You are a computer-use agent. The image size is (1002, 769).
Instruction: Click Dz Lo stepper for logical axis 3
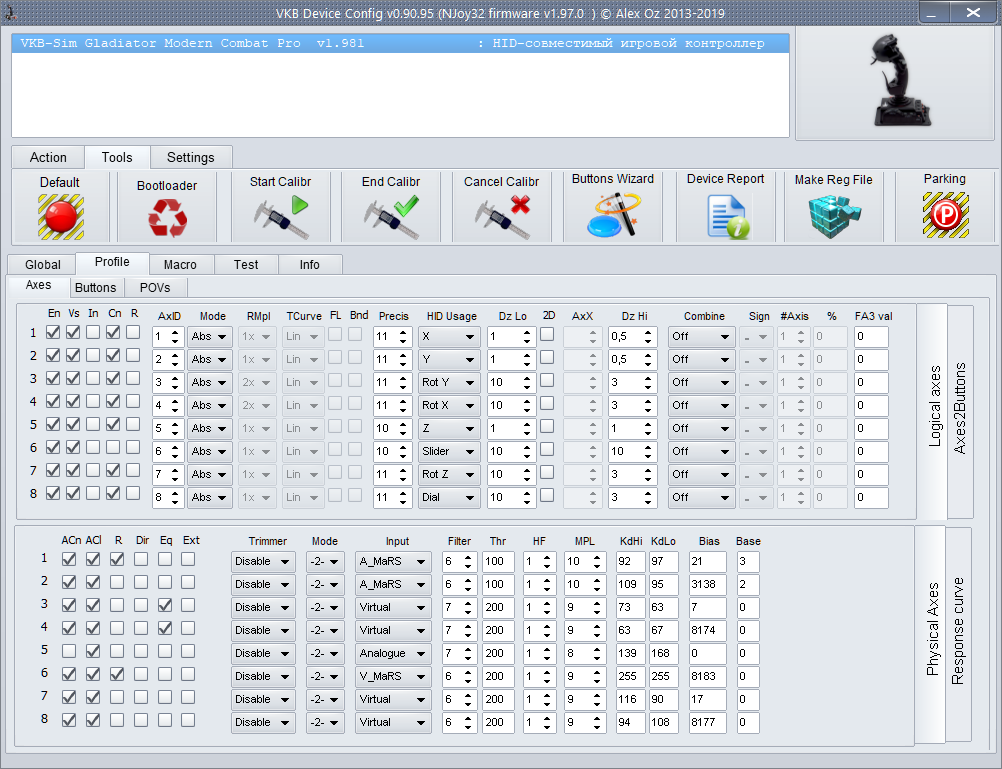click(x=527, y=383)
